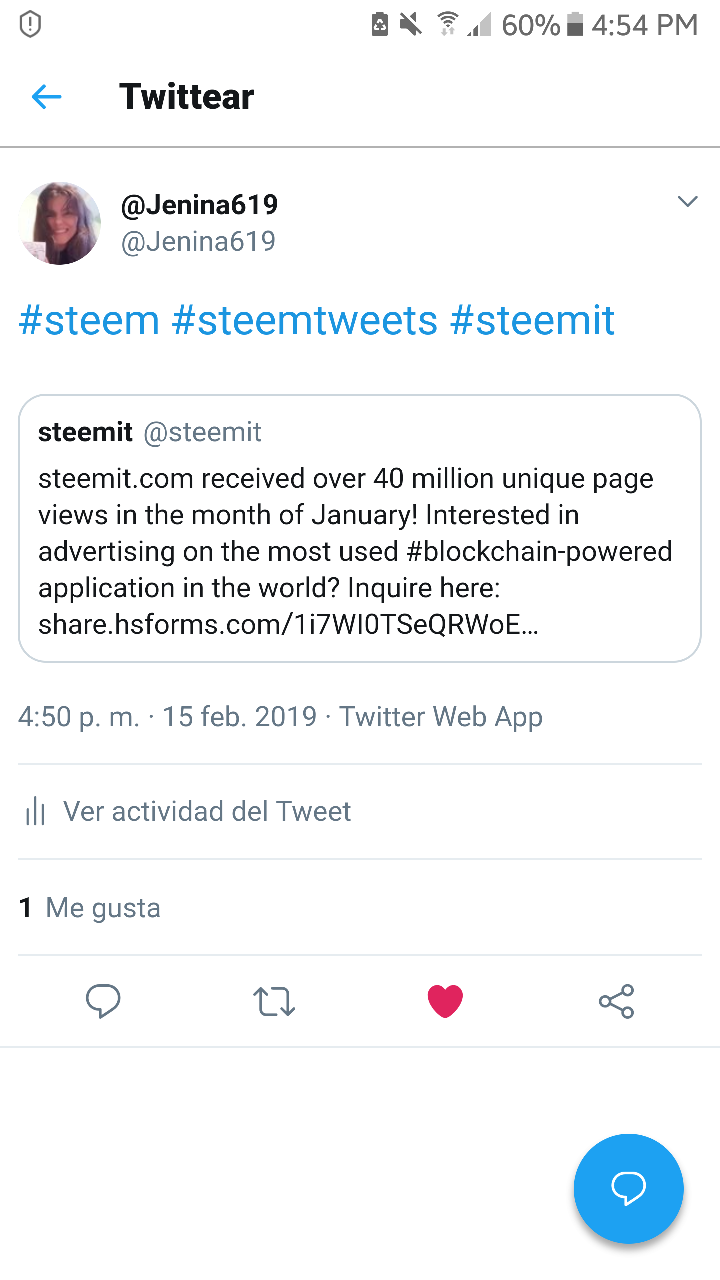This screenshot has height=1280, width=720.
Task: Tap the #blockchain hashtag in quoted tweet
Action: [532, 552]
